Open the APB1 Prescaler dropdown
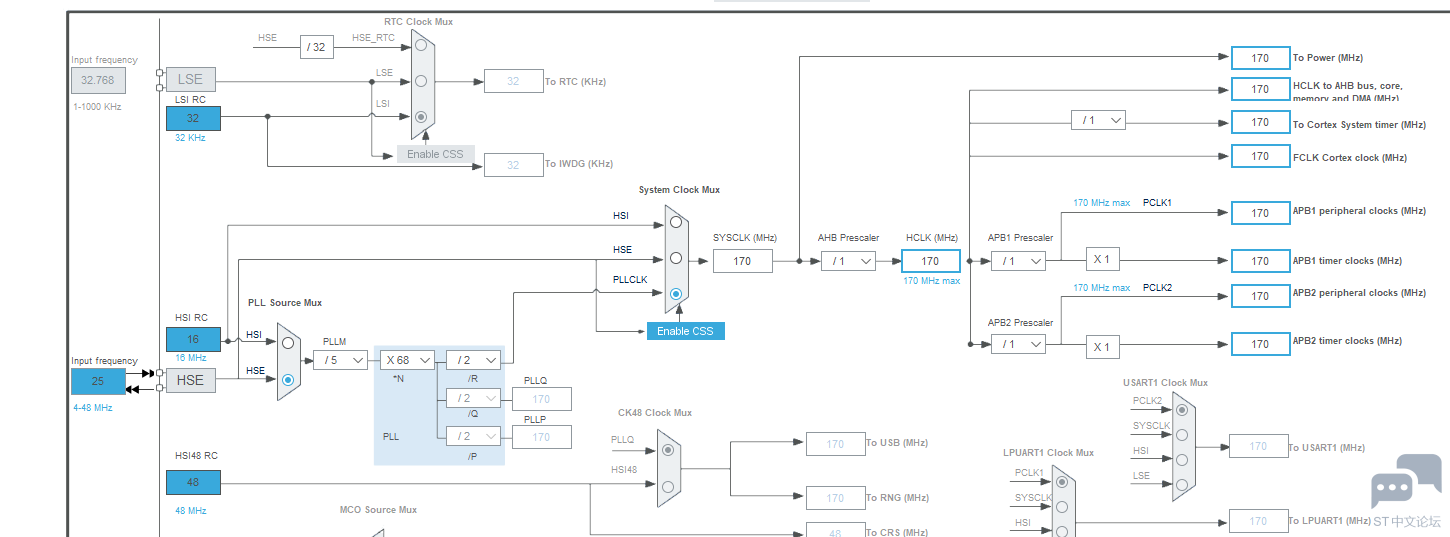 (x=1017, y=261)
